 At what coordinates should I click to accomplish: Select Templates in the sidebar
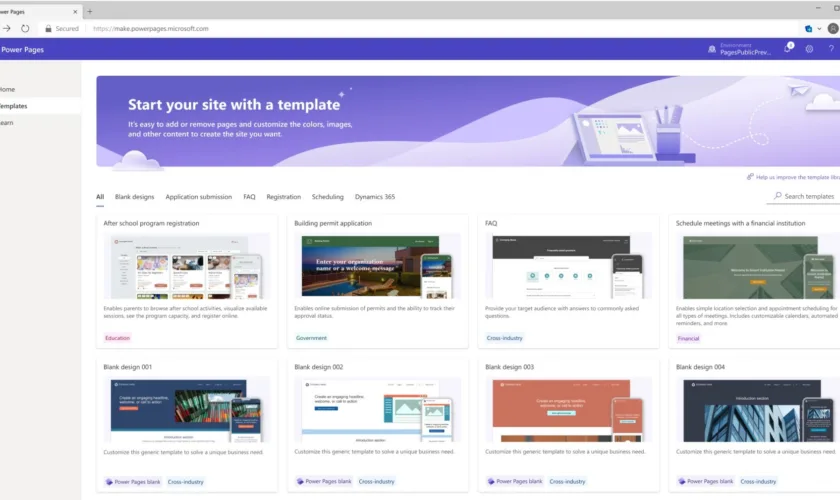38,106
